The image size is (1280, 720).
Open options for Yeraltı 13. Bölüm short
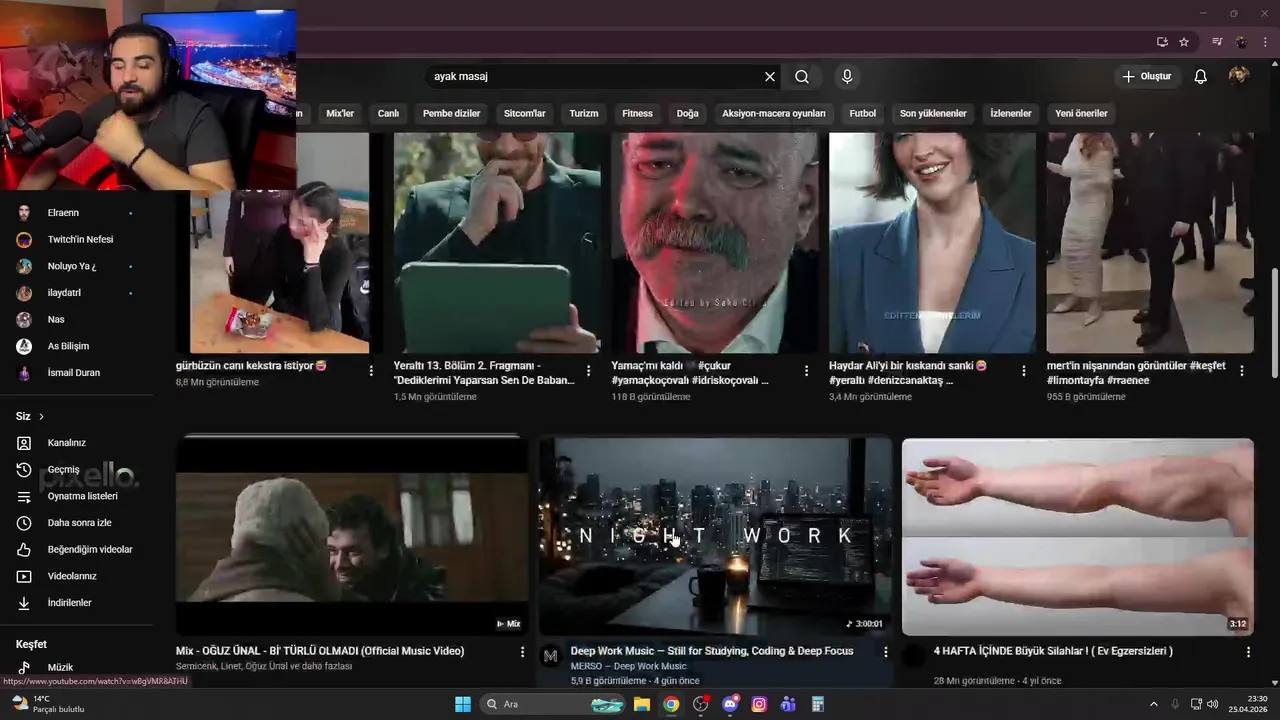[589, 370]
